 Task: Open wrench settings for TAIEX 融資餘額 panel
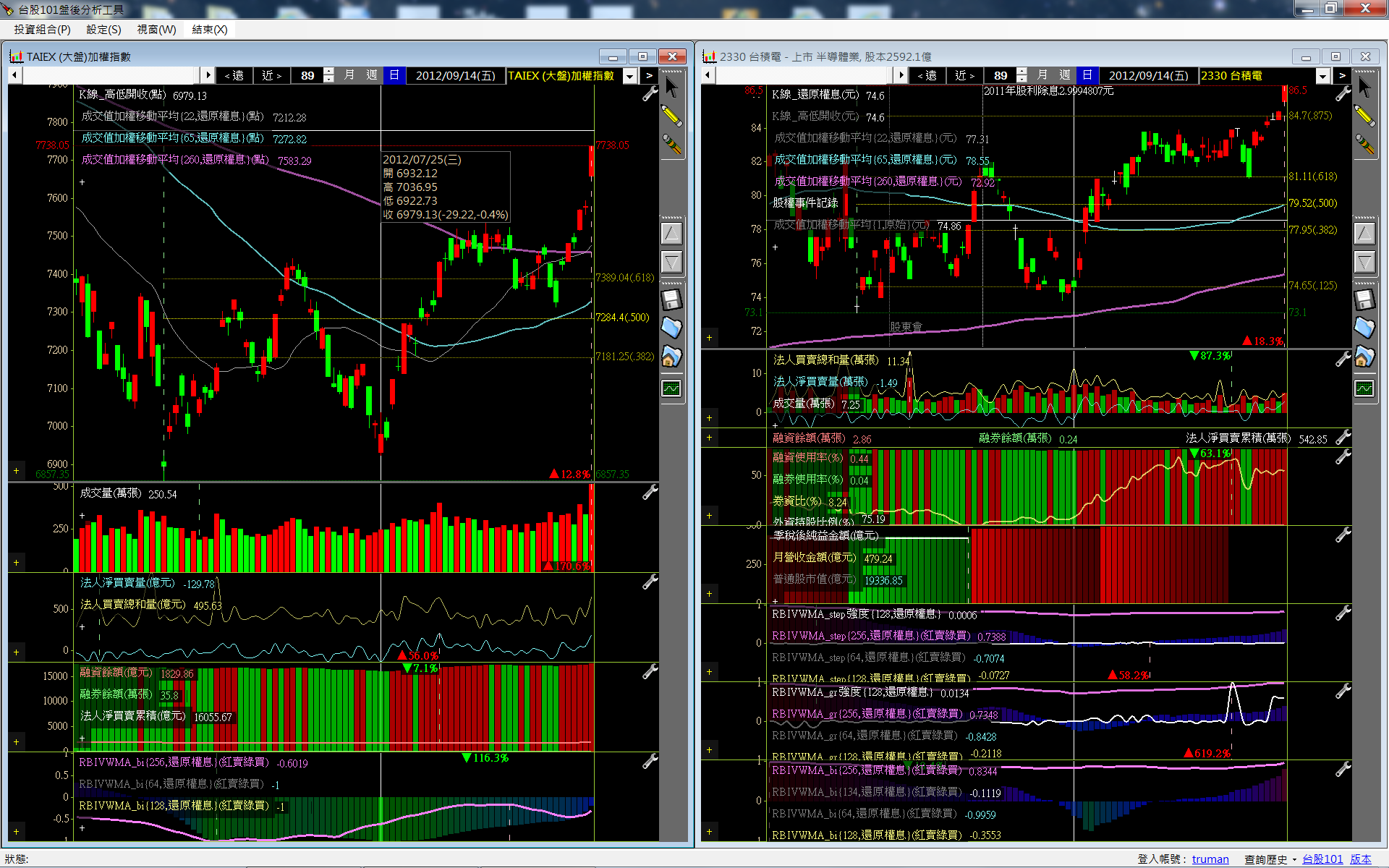[x=650, y=672]
